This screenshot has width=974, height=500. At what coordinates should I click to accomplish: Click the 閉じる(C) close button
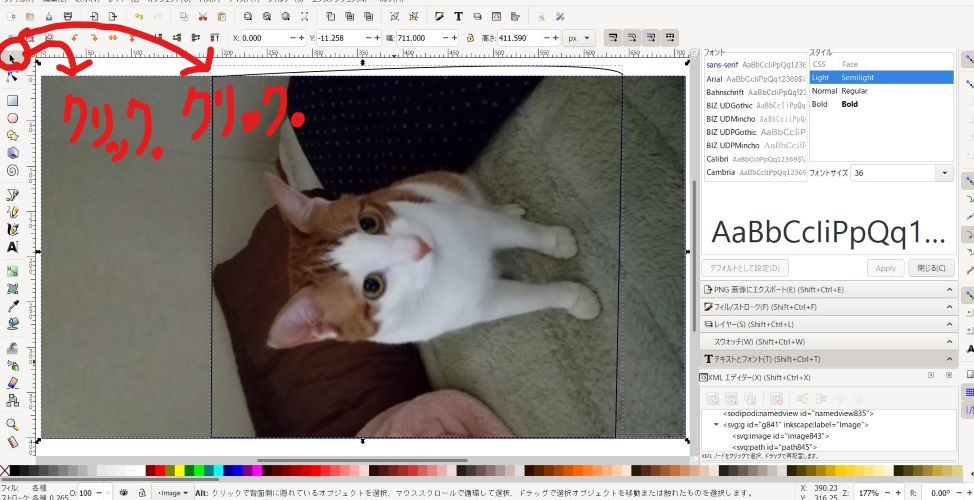point(931,268)
